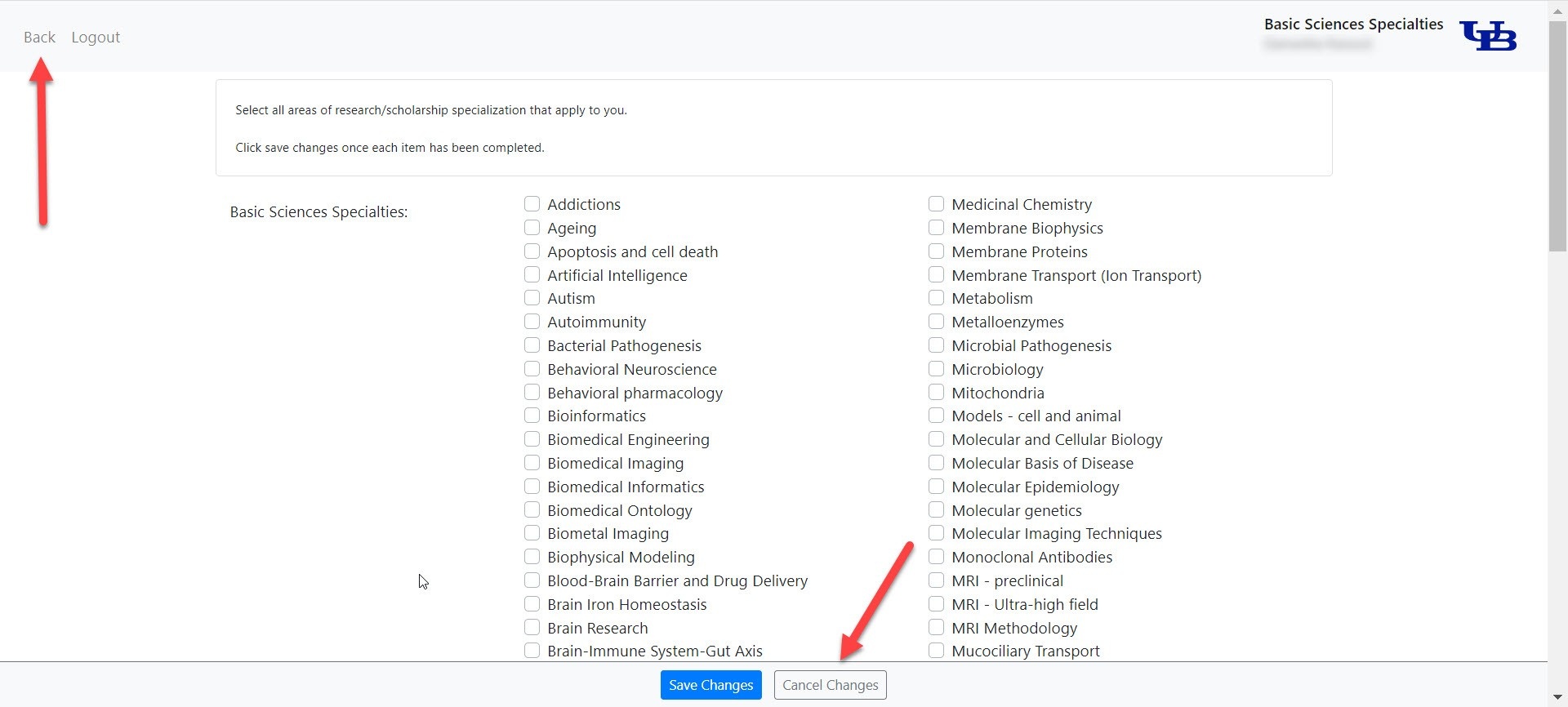Tick the Medicinal Chemistry checkbox
The height and width of the screenshot is (707, 1568).
(937, 204)
